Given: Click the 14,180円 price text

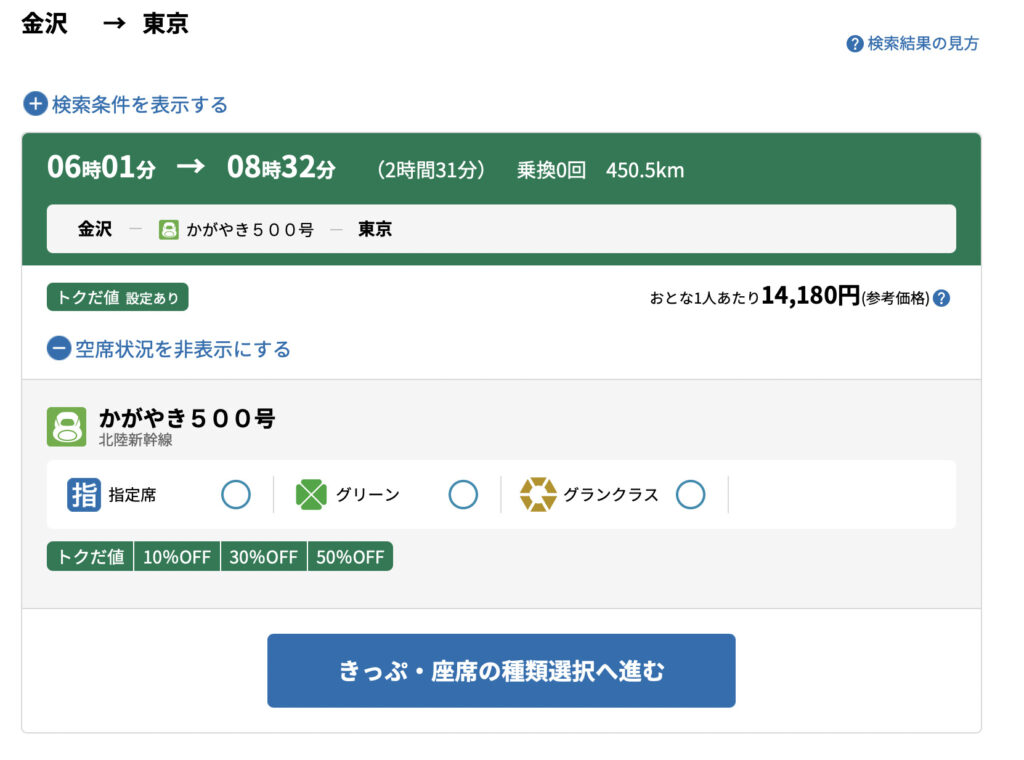Looking at the screenshot, I should [x=810, y=296].
